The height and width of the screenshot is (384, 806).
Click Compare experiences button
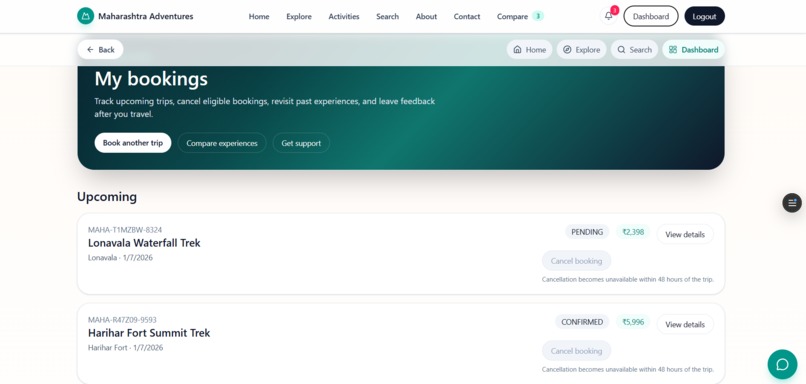(222, 143)
